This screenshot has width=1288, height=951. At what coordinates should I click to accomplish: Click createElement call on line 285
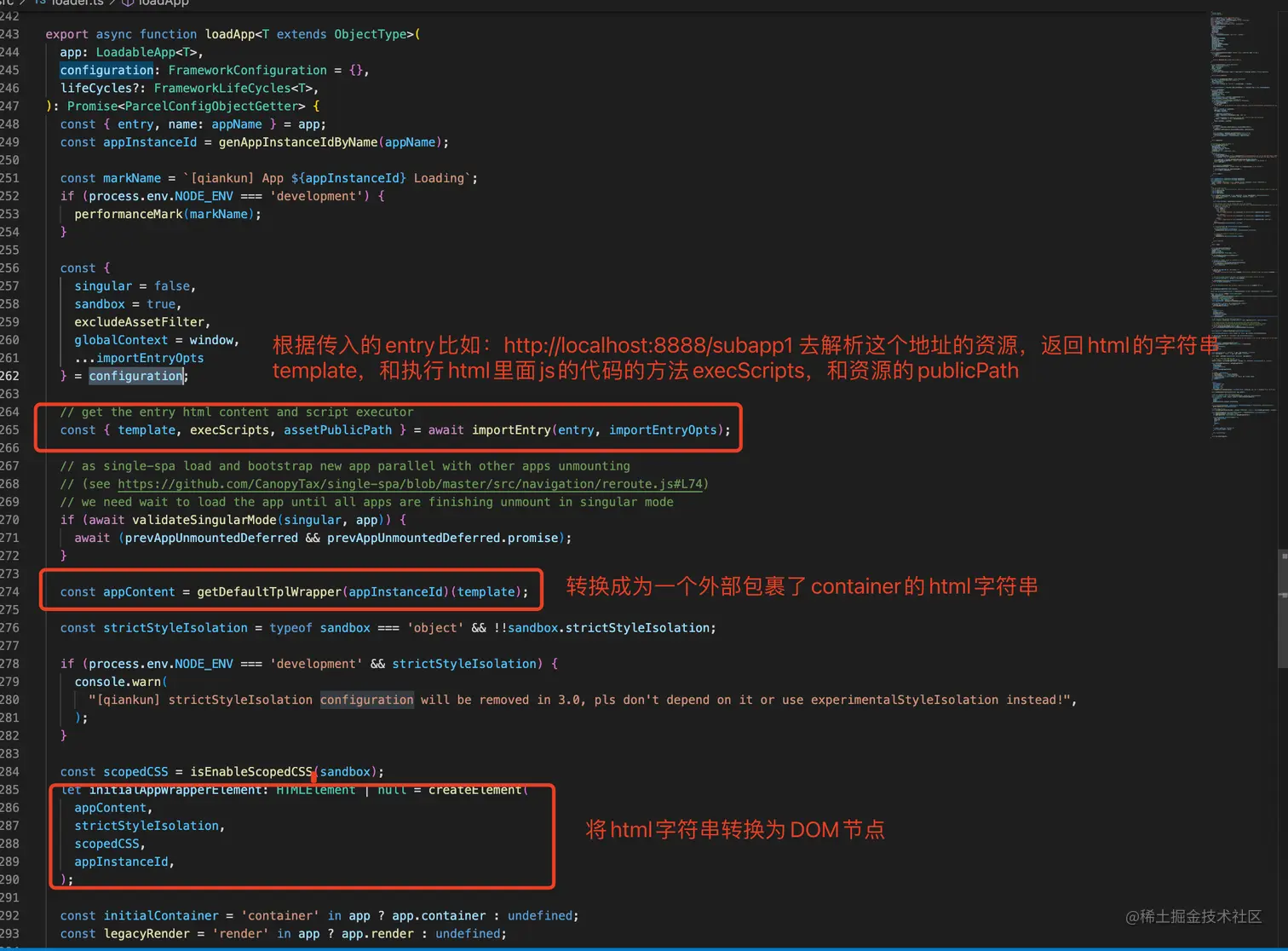pos(475,790)
